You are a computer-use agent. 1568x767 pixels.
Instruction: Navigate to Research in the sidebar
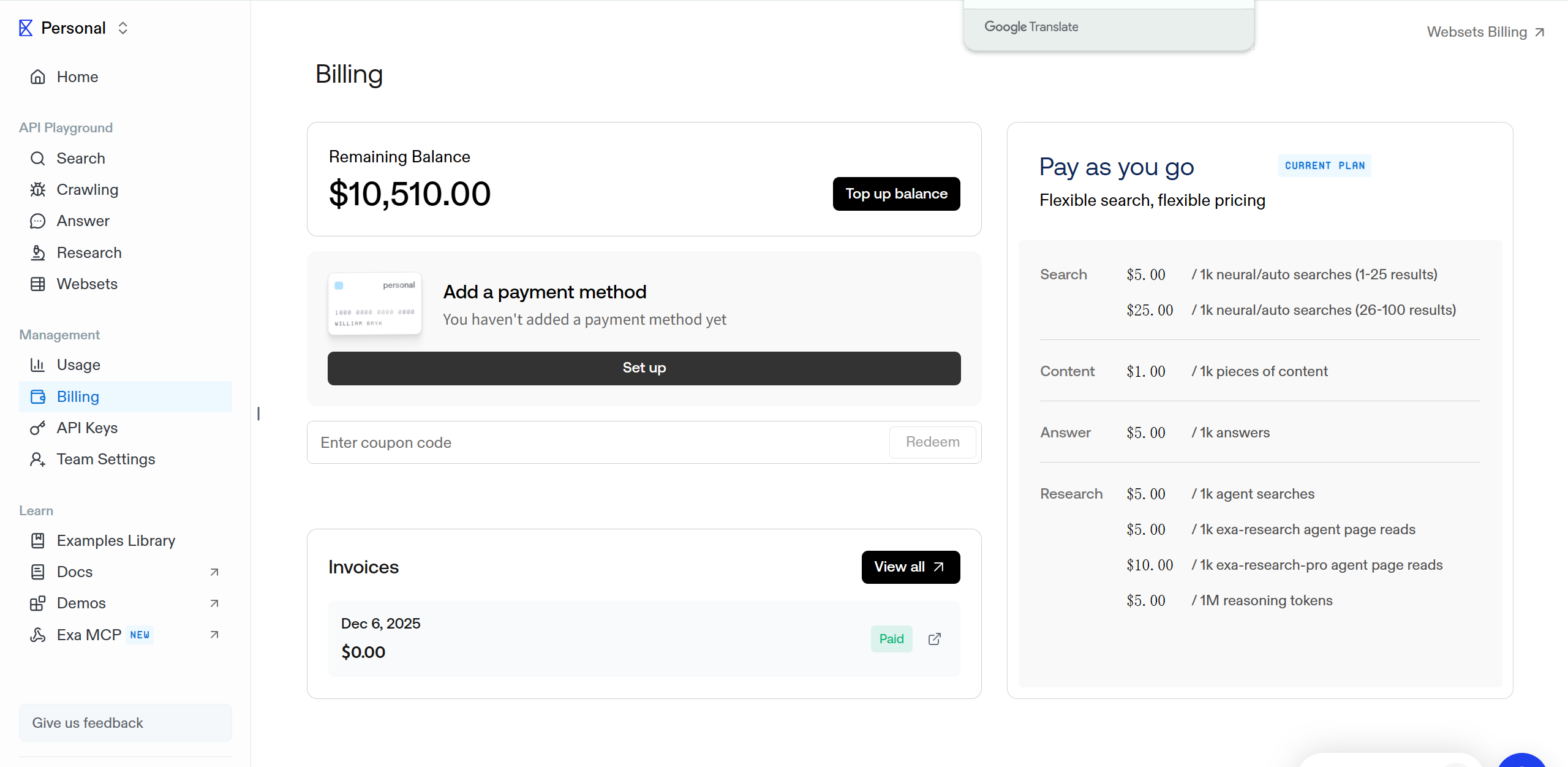pyautogui.click(x=126, y=253)
